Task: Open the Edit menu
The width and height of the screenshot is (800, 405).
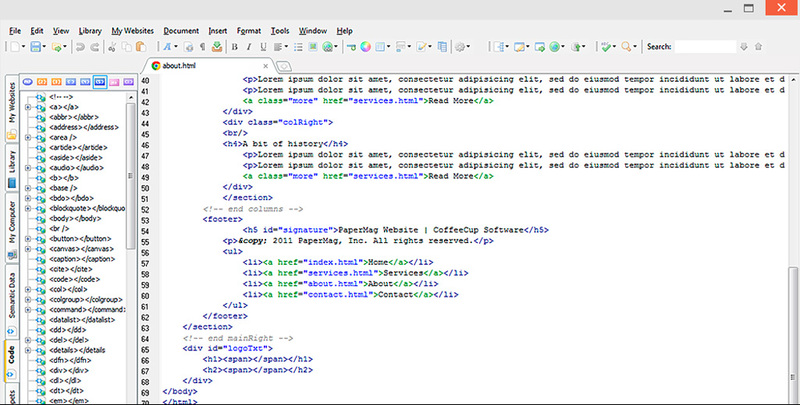Action: pos(37,31)
